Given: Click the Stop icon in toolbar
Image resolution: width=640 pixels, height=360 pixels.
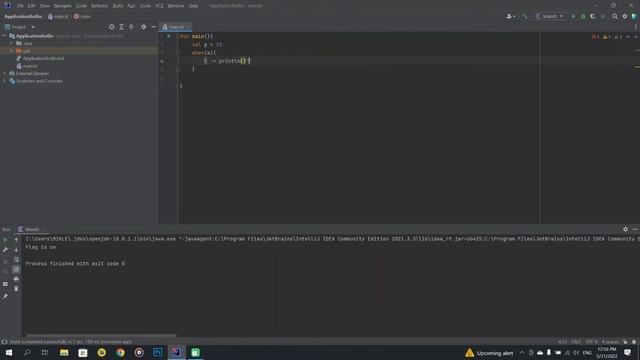Looking at the screenshot, I should tap(603, 16).
